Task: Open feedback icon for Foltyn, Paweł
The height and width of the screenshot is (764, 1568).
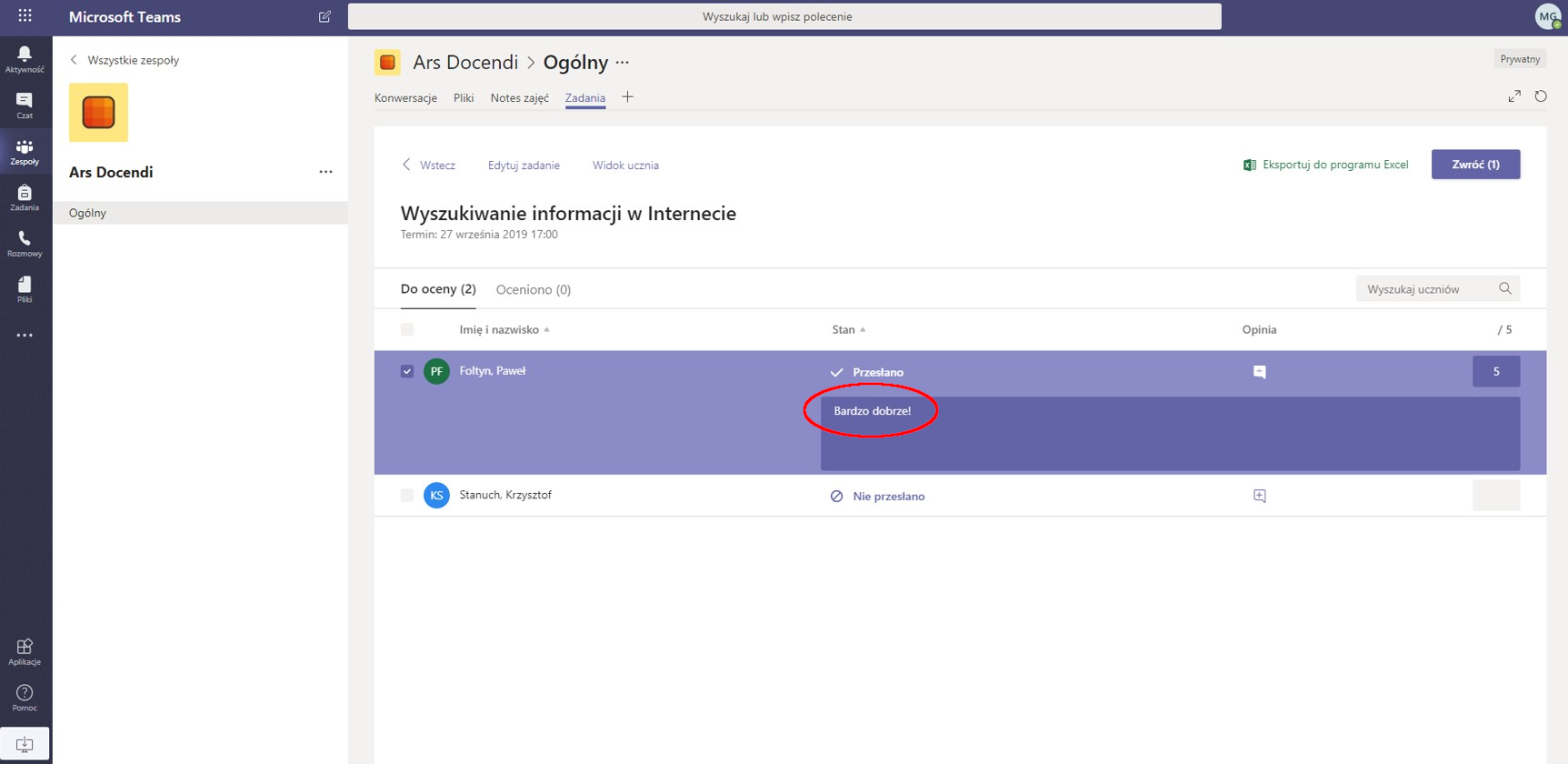Action: point(1259,372)
